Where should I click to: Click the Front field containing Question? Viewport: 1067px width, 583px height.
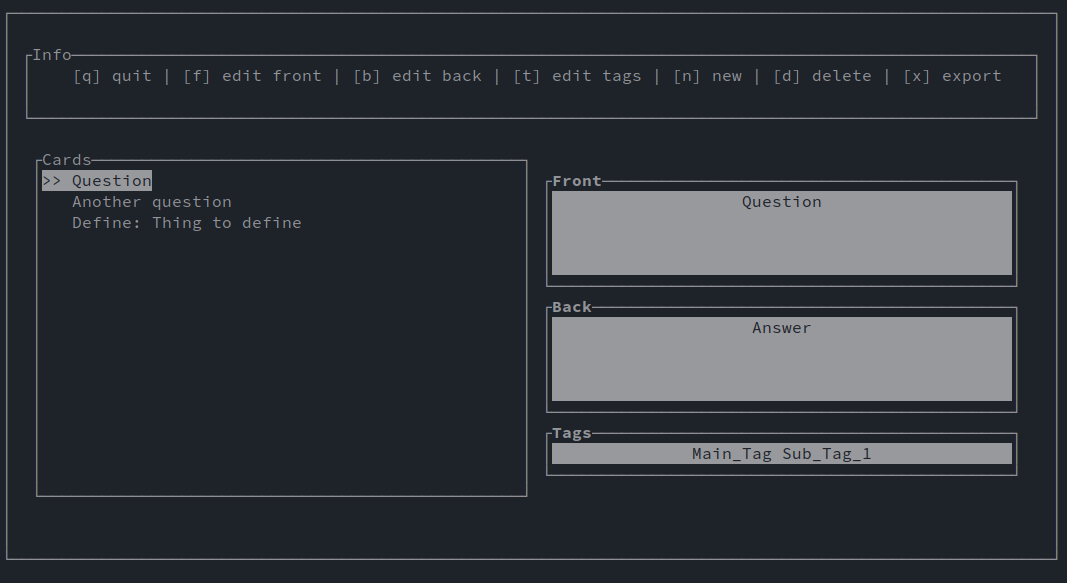[x=782, y=233]
